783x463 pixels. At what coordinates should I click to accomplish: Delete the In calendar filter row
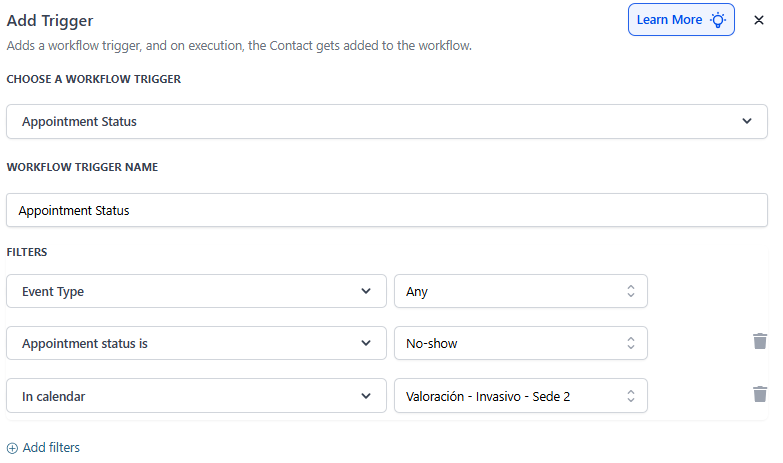(760, 394)
